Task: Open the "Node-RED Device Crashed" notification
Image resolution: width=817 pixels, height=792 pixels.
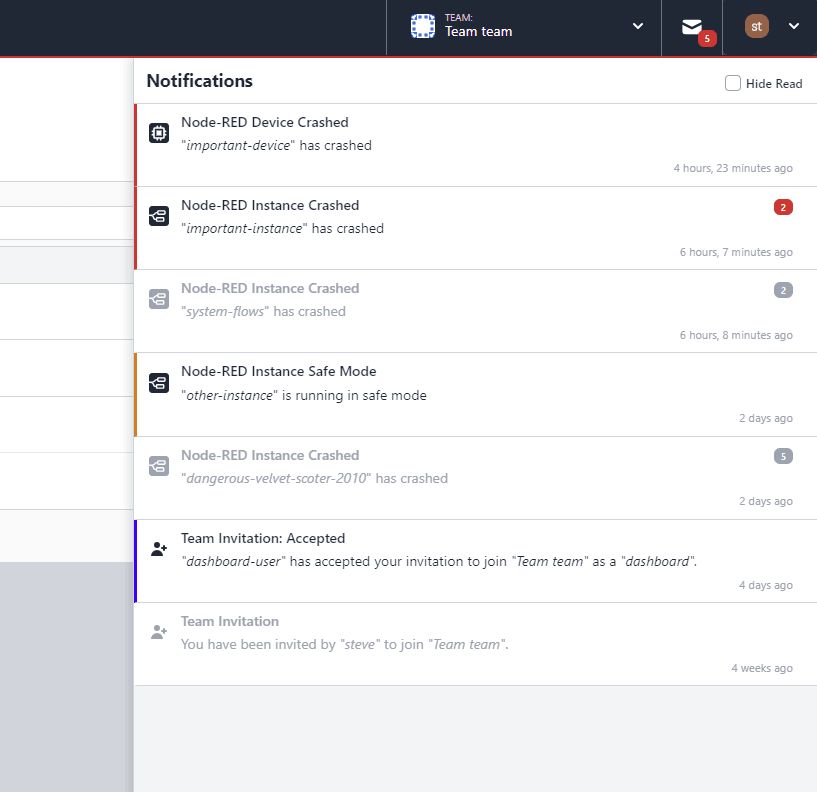Action: click(264, 122)
